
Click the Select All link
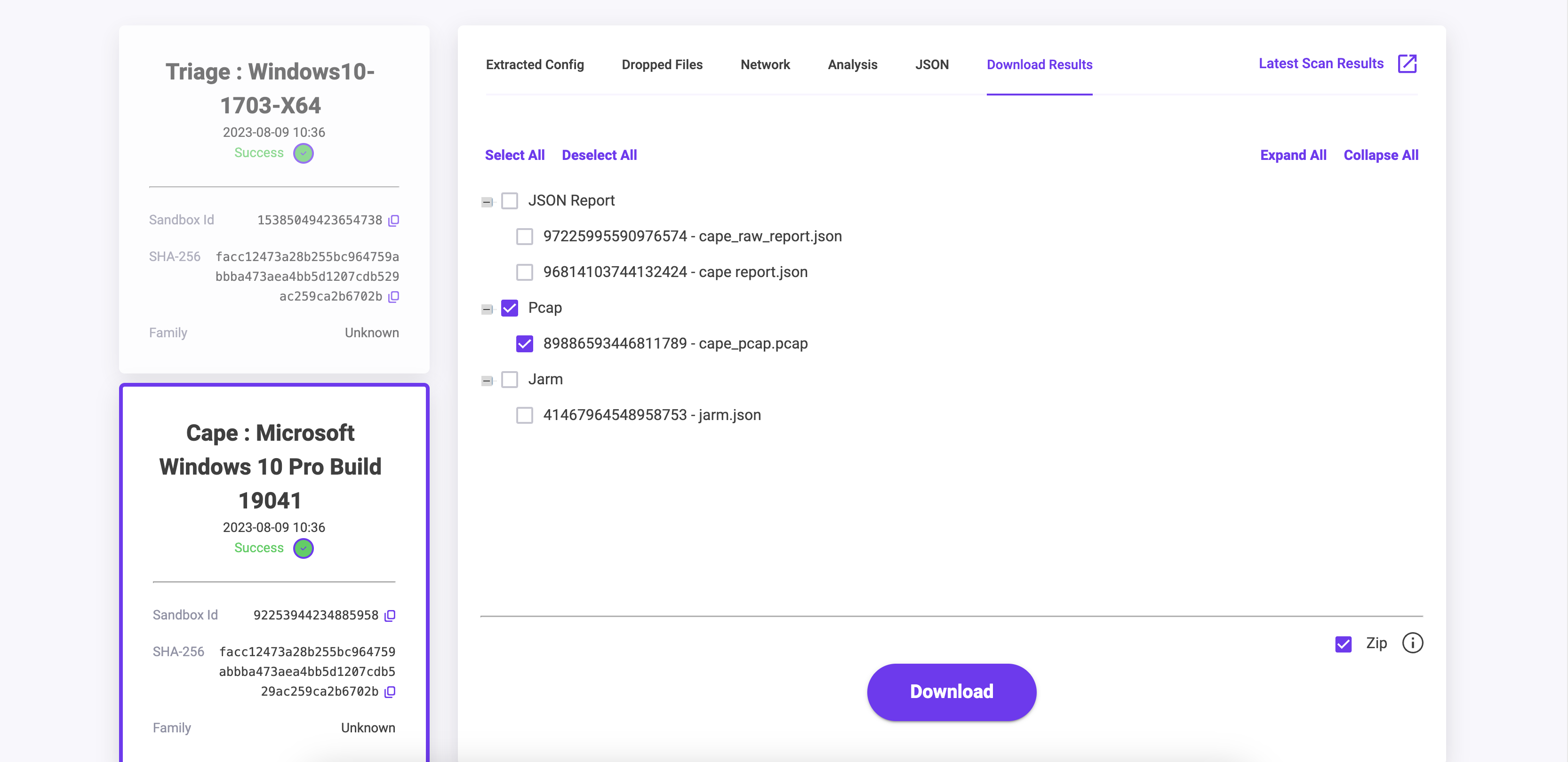tap(514, 155)
